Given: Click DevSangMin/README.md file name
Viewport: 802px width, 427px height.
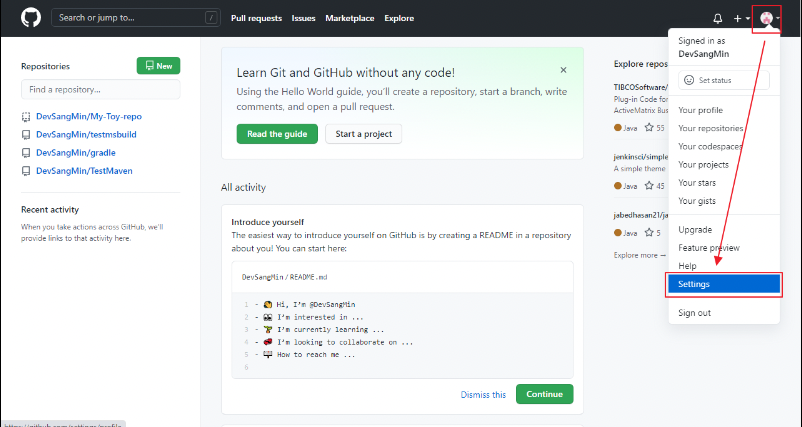Looking at the screenshot, I should (x=284, y=277).
